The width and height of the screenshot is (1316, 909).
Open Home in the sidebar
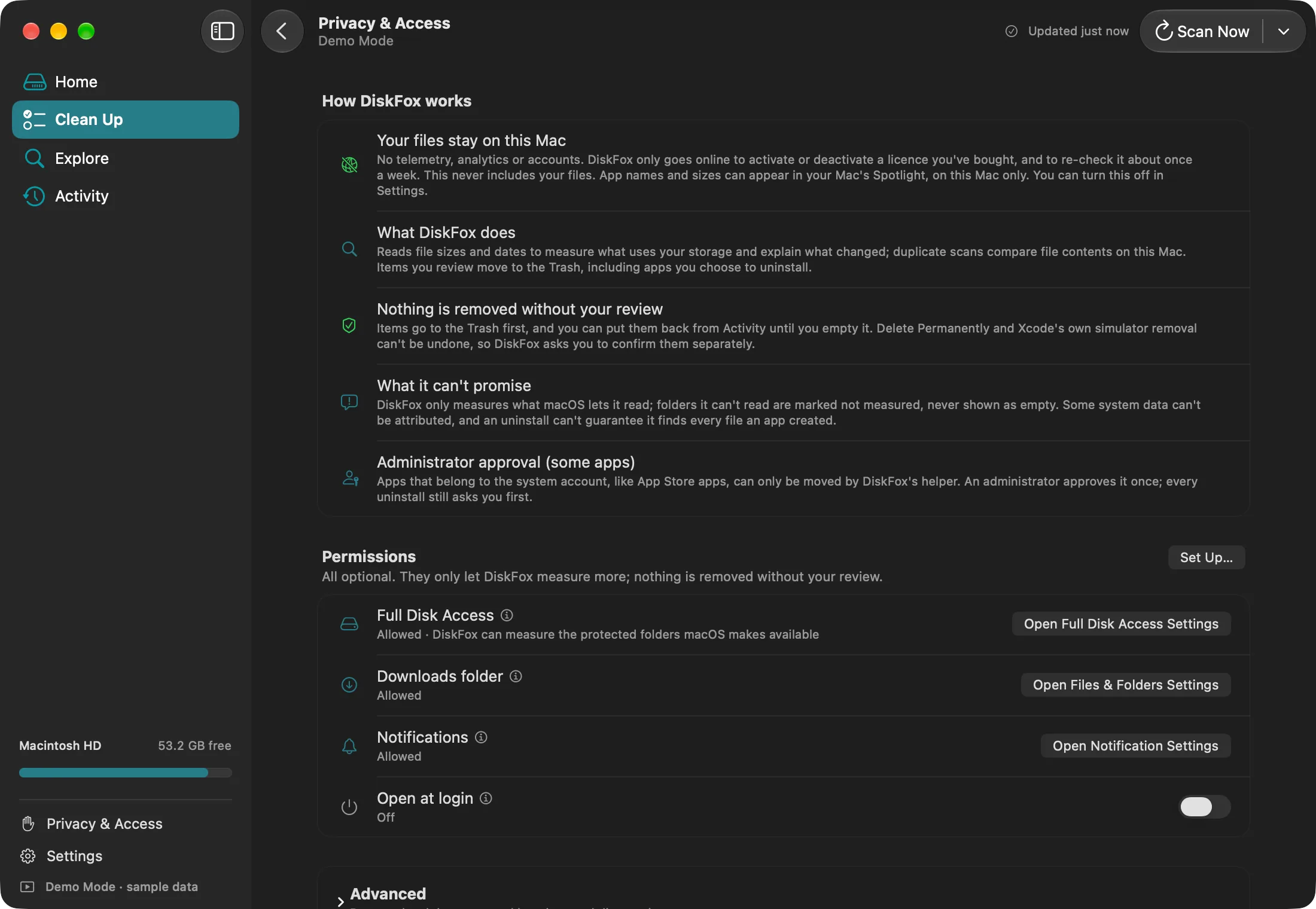[126, 81]
